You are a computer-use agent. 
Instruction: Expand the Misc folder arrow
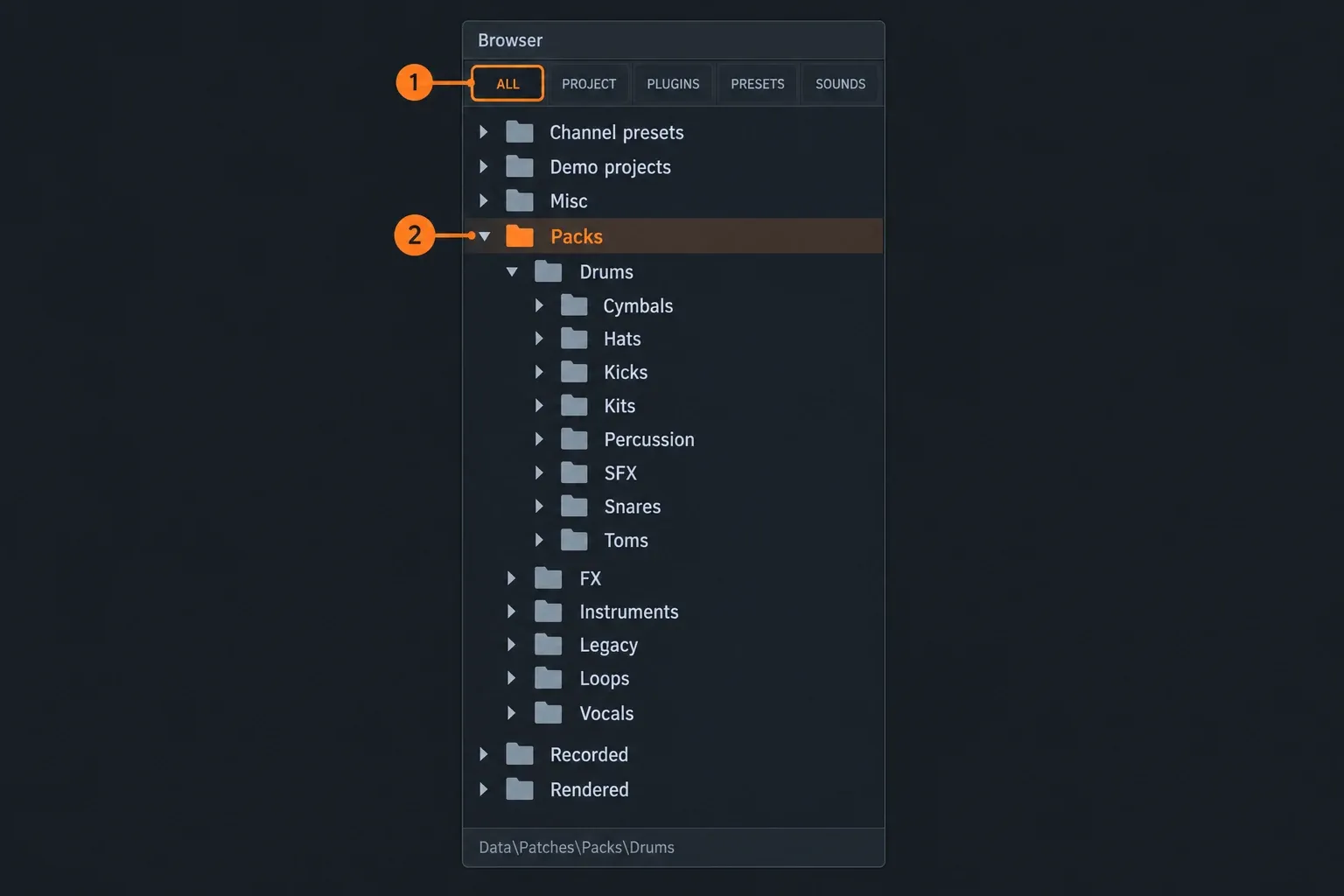484,200
